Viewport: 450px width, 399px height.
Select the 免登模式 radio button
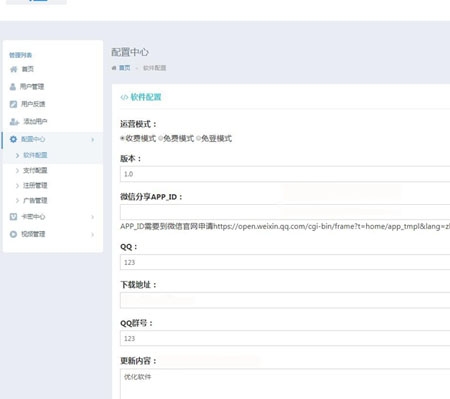pos(198,138)
